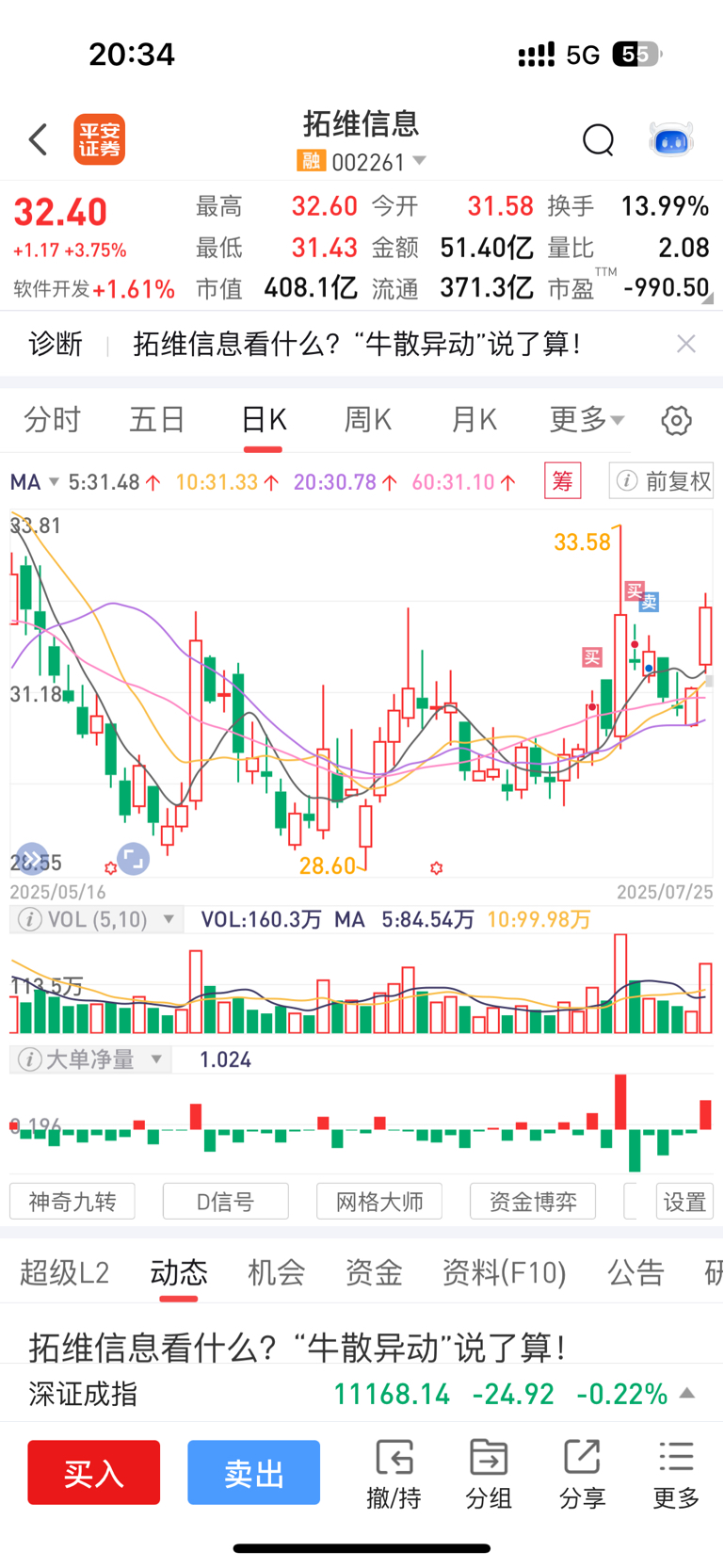The height and width of the screenshot is (1568, 724).
Task: Tap the info icon next to 大单净量
Action: 30,1059
